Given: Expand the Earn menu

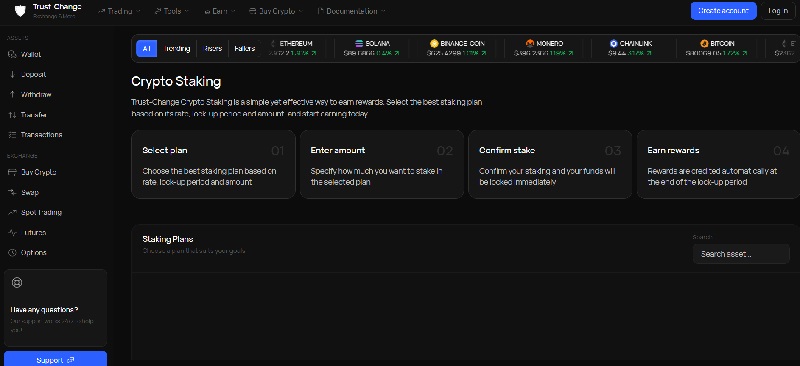Looking at the screenshot, I should [x=219, y=11].
